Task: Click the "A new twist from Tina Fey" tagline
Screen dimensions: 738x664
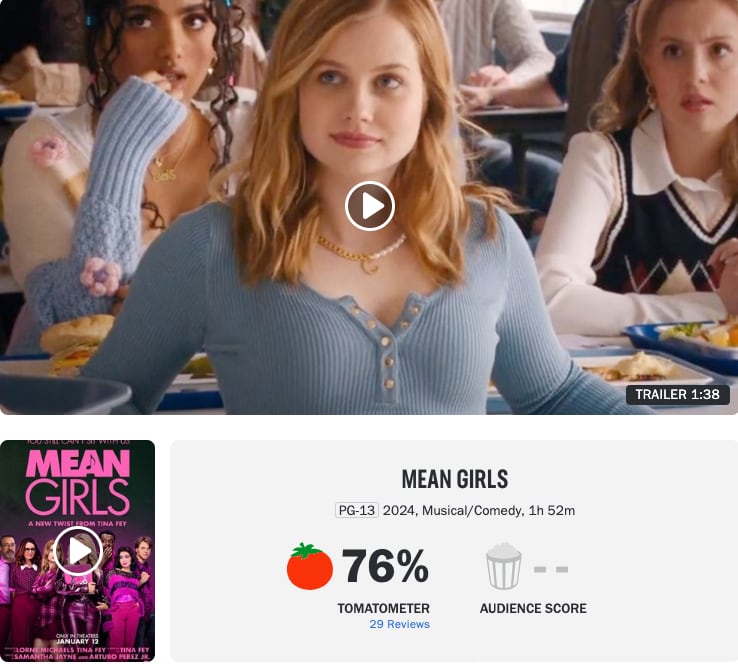Action: (78, 523)
